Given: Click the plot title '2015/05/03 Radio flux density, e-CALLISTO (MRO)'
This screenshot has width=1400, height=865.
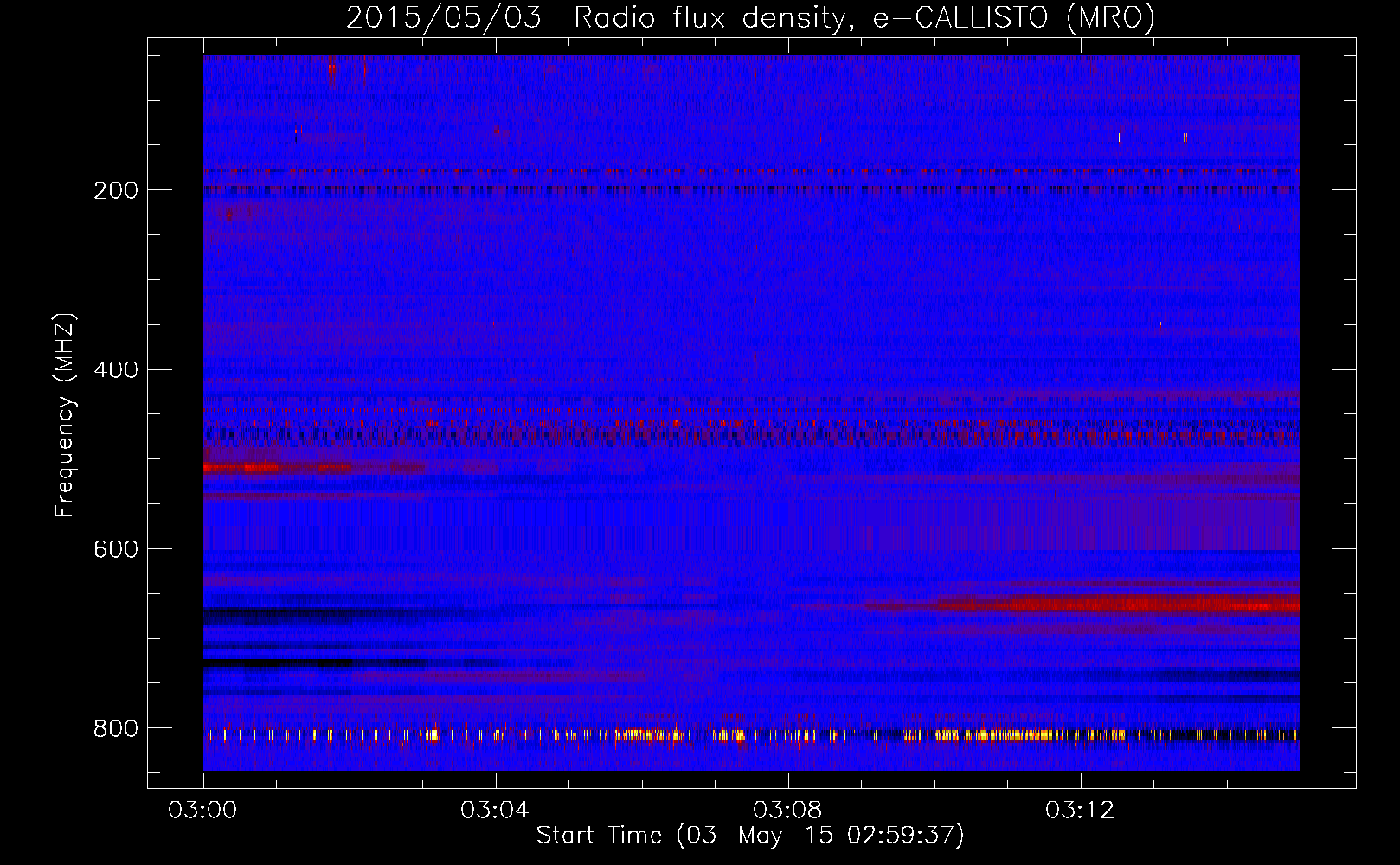Looking at the screenshot, I should click(x=750, y=18).
